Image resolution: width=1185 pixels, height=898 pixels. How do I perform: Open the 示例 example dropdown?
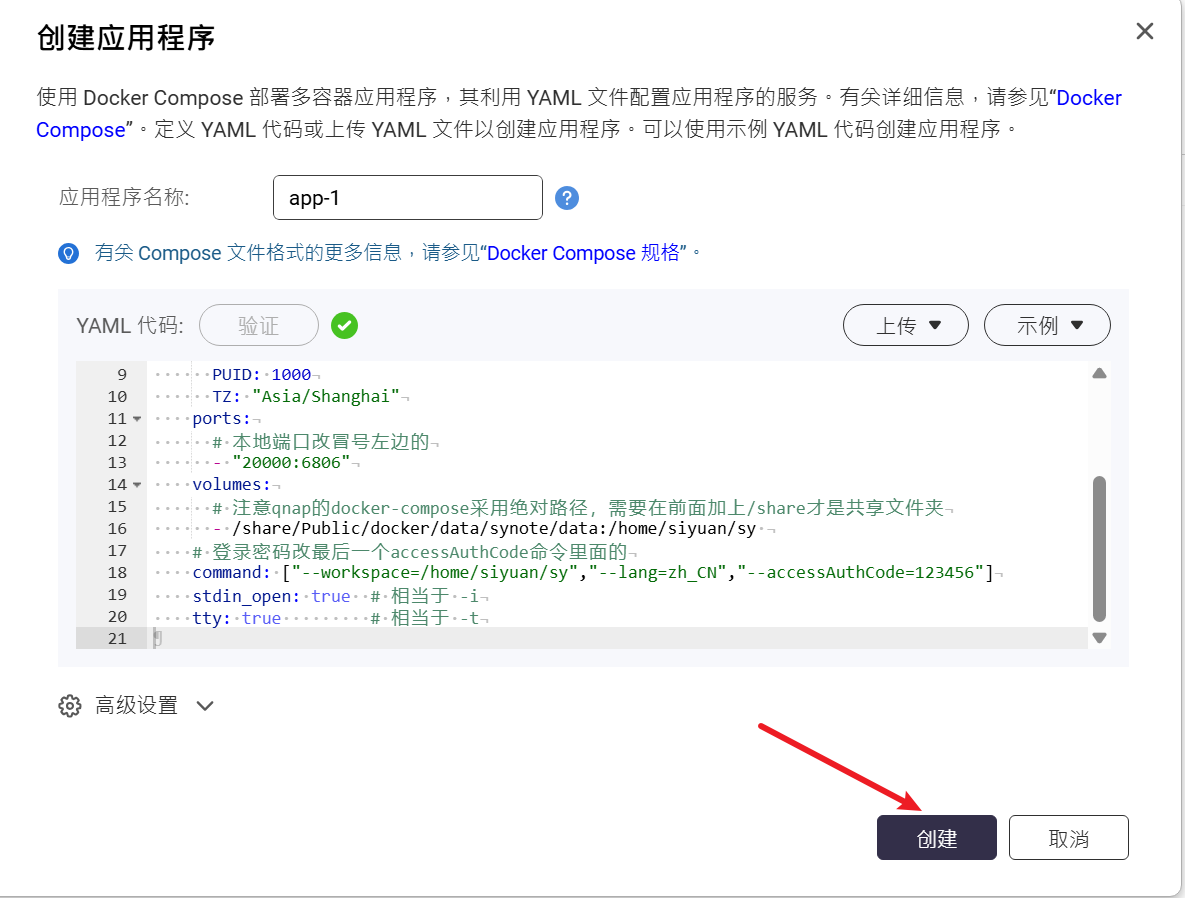point(1047,325)
